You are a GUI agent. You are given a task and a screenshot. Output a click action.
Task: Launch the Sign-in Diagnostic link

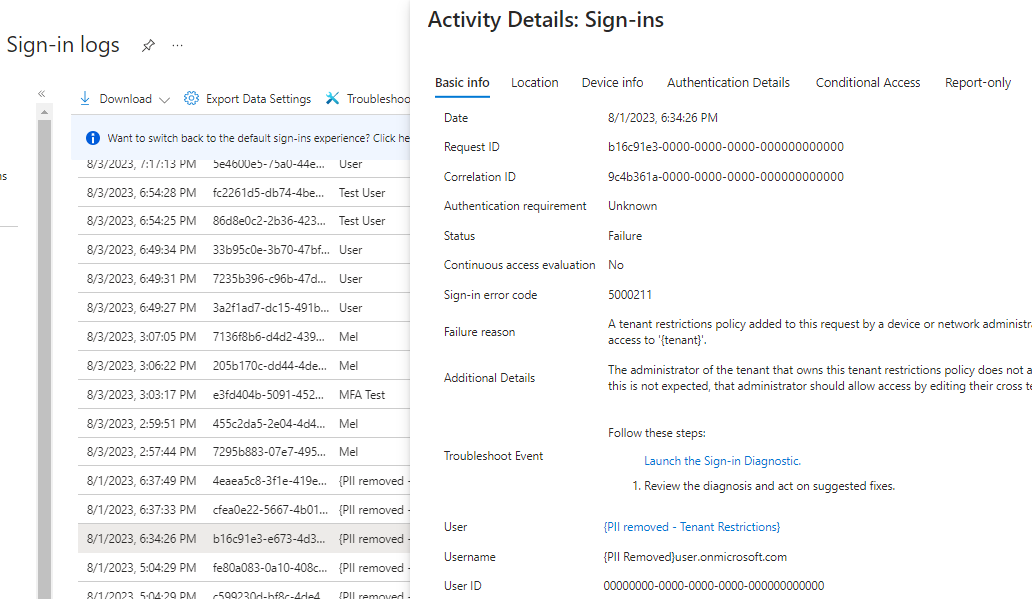point(722,461)
